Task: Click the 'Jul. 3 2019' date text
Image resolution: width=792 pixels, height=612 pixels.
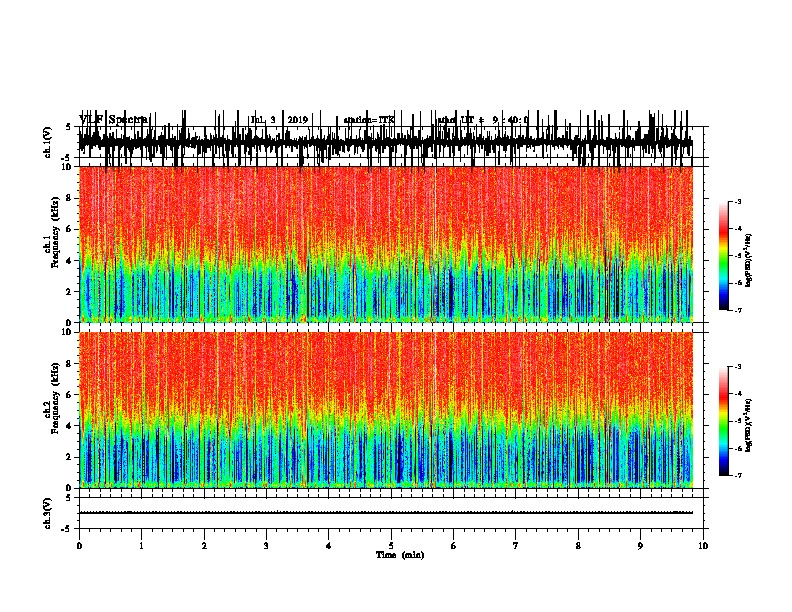Action: (279, 120)
